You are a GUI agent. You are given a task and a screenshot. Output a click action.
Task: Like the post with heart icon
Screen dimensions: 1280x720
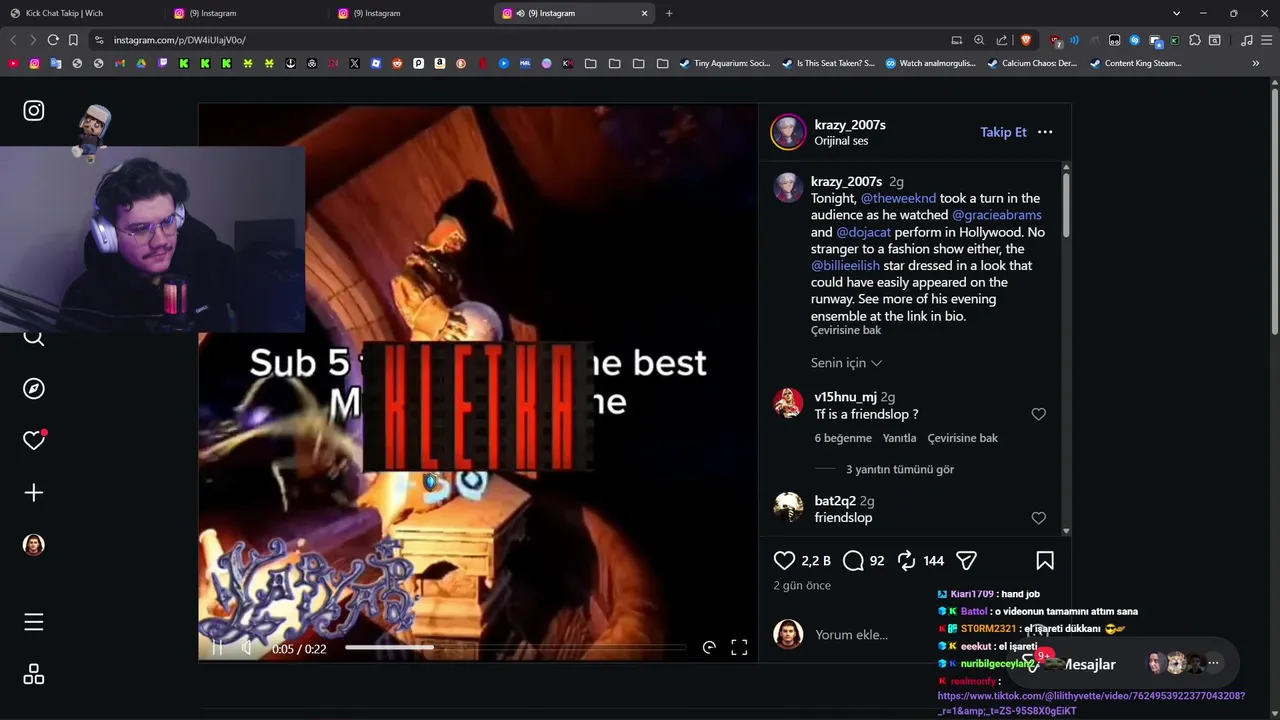tap(785, 561)
